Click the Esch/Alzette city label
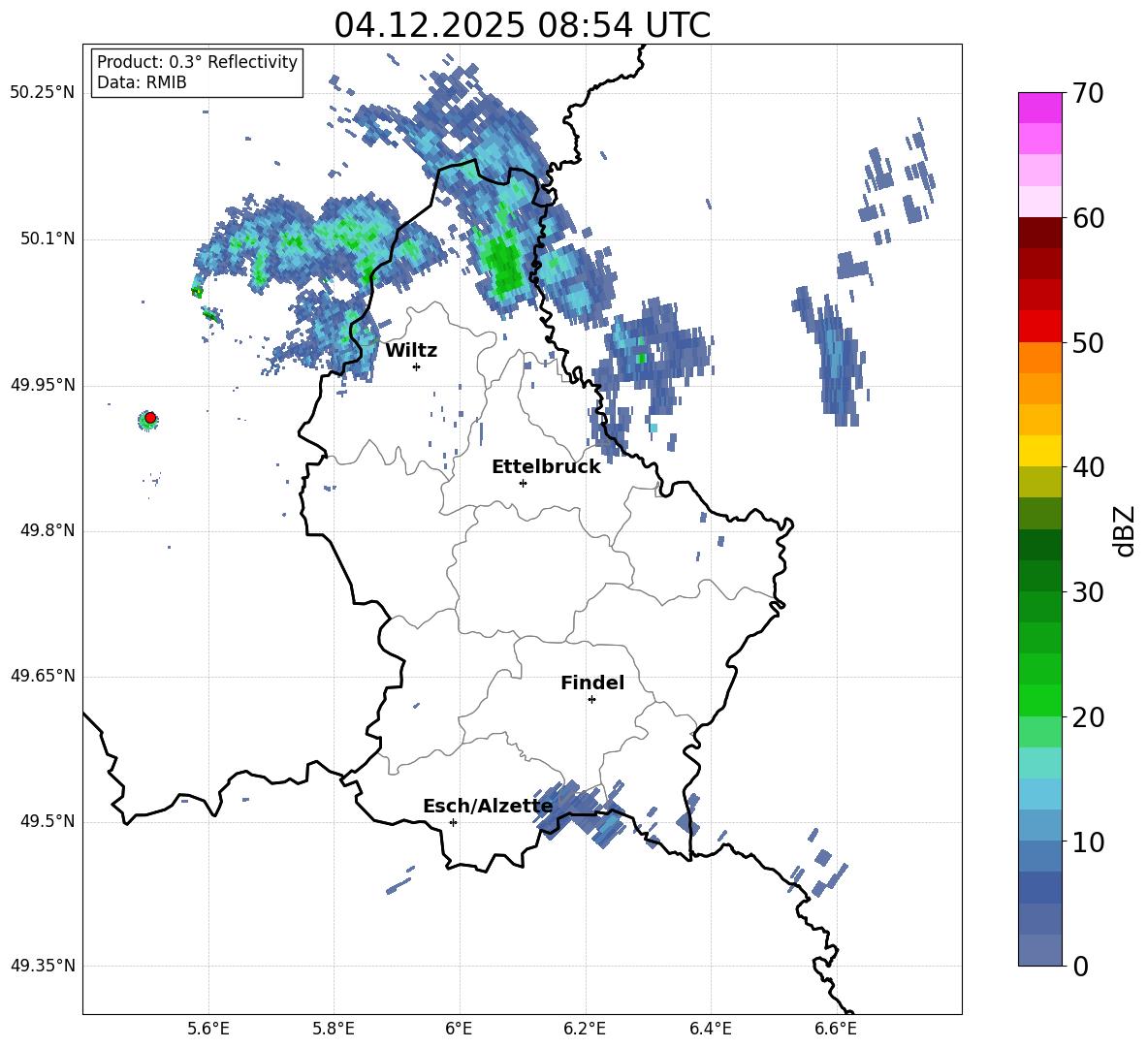This screenshot has height=1048, width=1148. click(488, 807)
